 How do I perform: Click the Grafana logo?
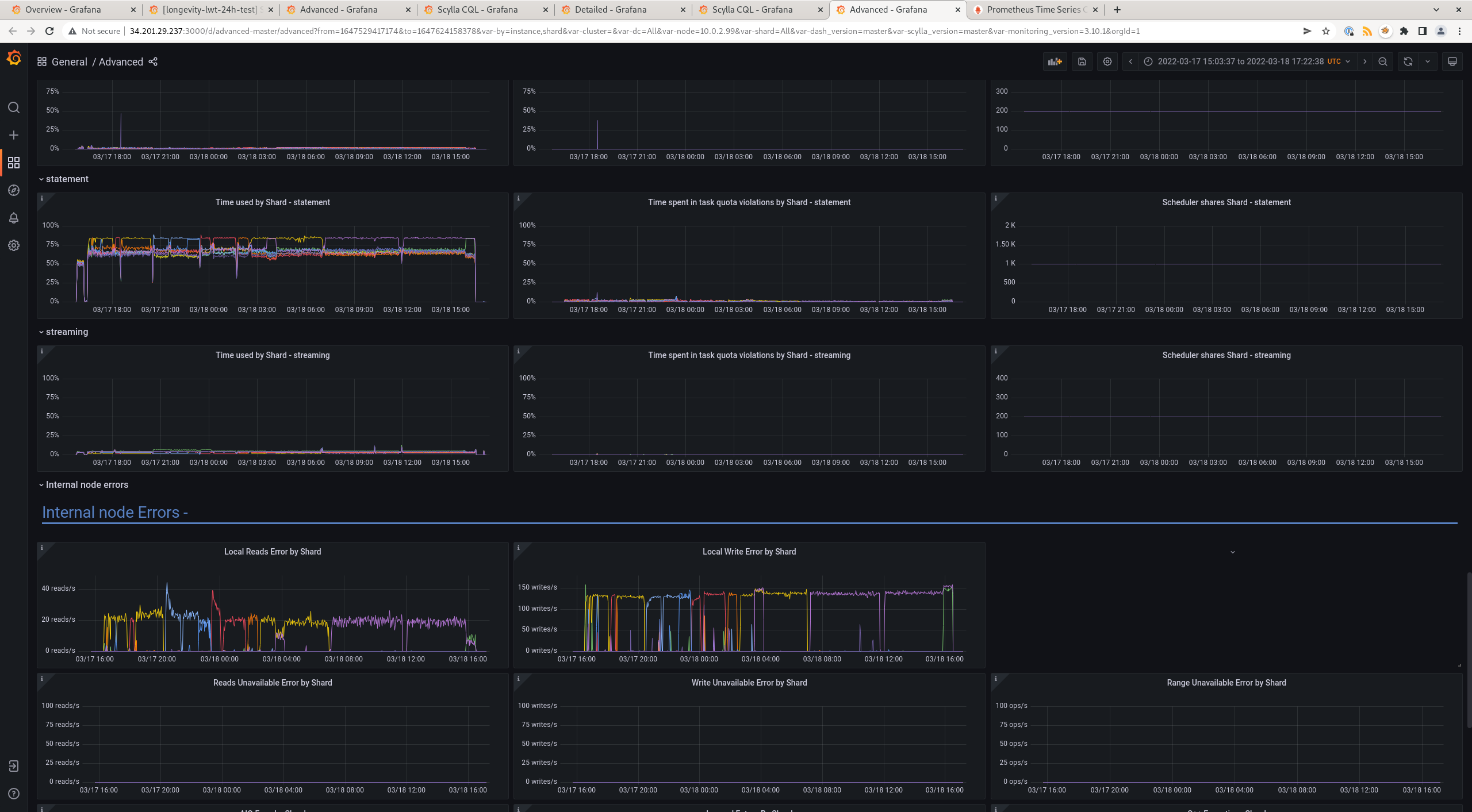(x=14, y=58)
